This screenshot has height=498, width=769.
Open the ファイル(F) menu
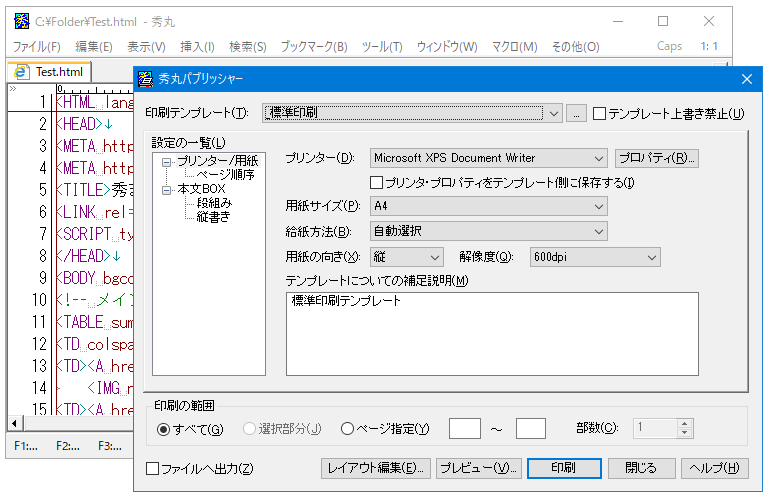pyautogui.click(x=36, y=47)
